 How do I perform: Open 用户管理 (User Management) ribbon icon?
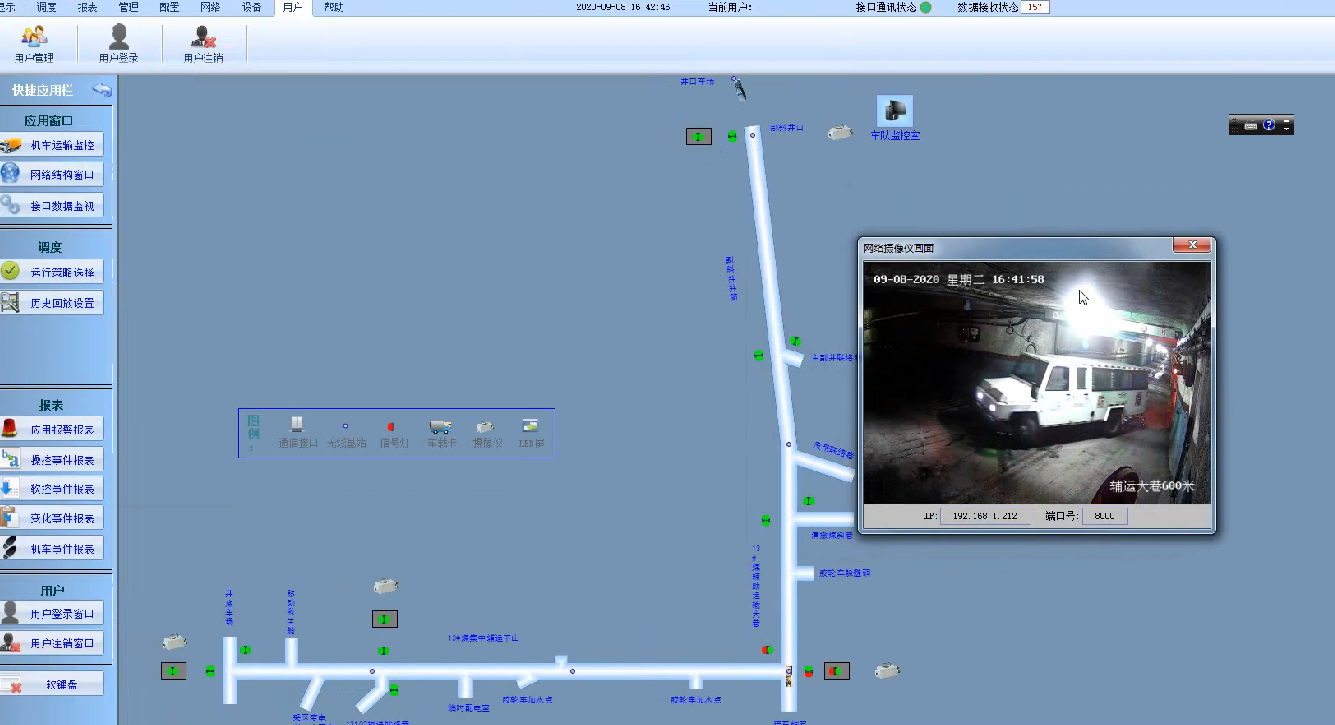[34, 43]
